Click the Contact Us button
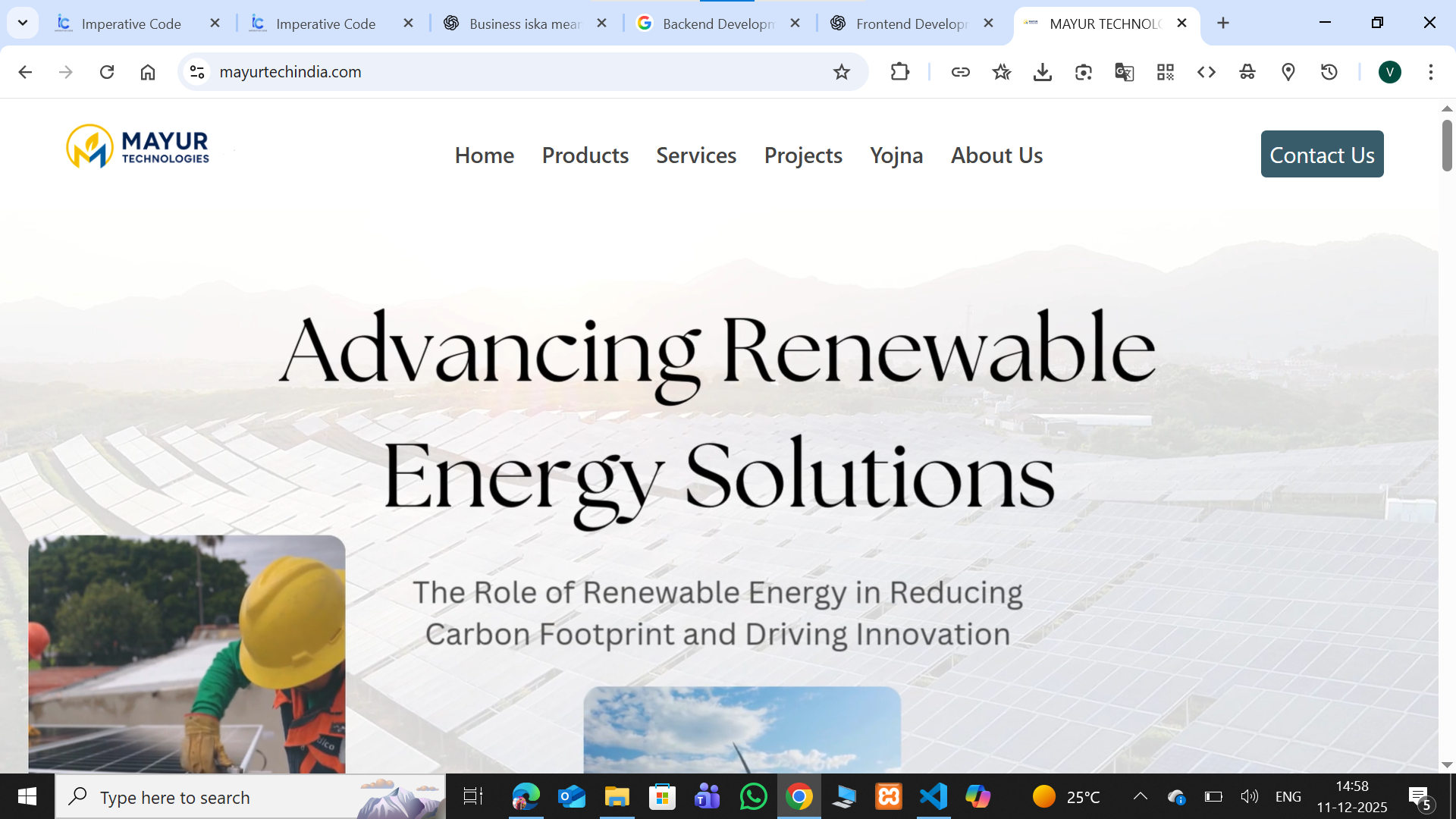 point(1322,154)
